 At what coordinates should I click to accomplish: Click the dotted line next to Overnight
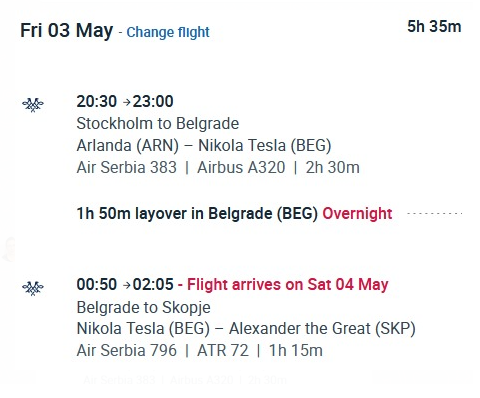coord(435,213)
